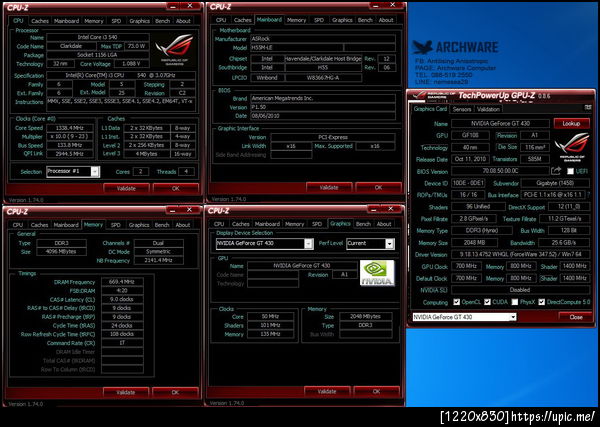Select the Graphics Card tab in GPU-Z
Viewport: 600px width, 427px height.
click(x=430, y=109)
